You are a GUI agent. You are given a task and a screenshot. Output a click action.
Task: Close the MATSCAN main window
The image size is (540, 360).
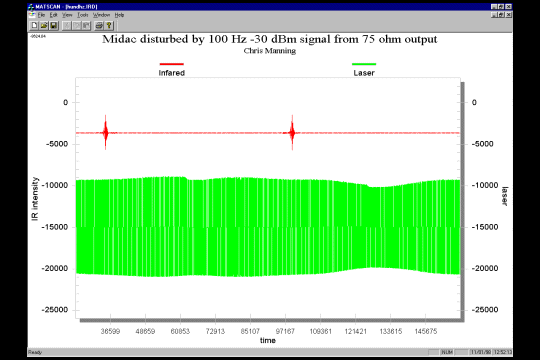(508, 7)
